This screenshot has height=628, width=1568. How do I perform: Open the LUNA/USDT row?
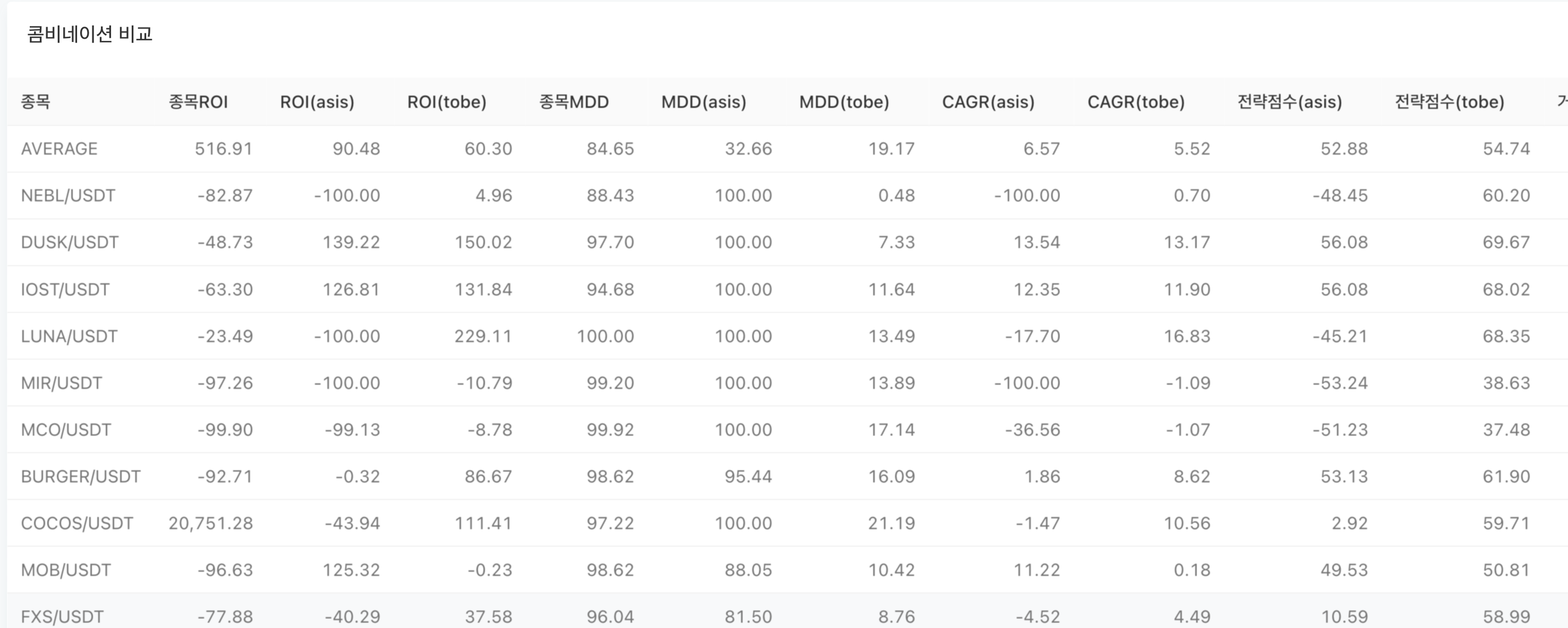(x=69, y=336)
